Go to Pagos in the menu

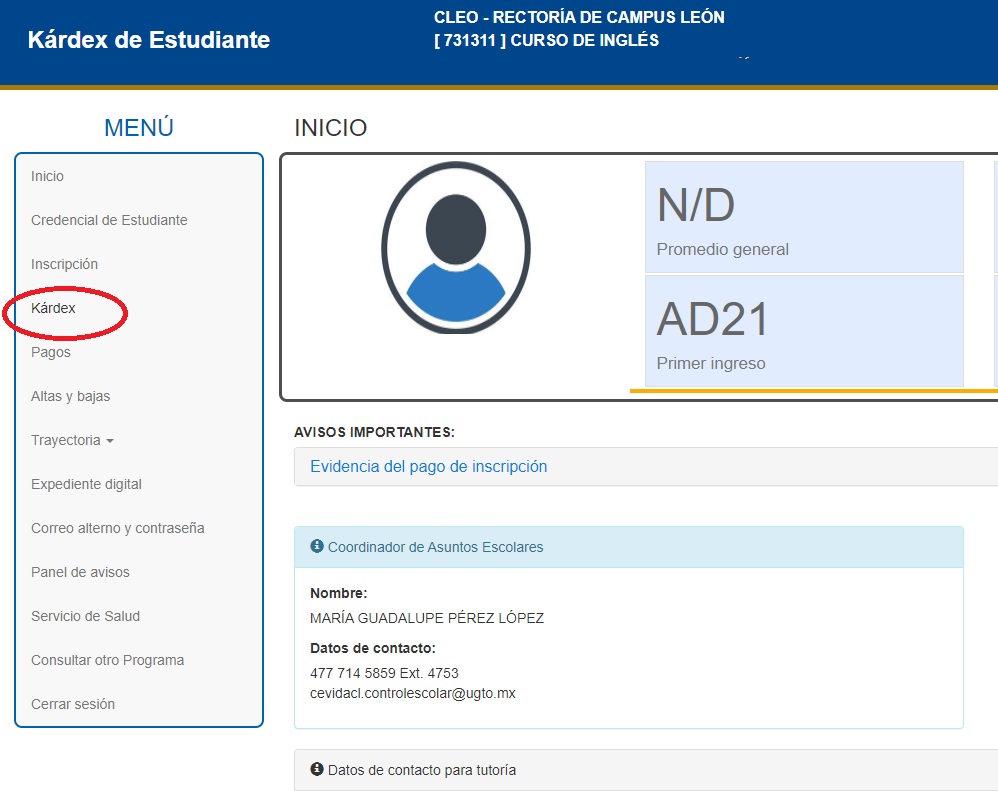click(x=51, y=352)
